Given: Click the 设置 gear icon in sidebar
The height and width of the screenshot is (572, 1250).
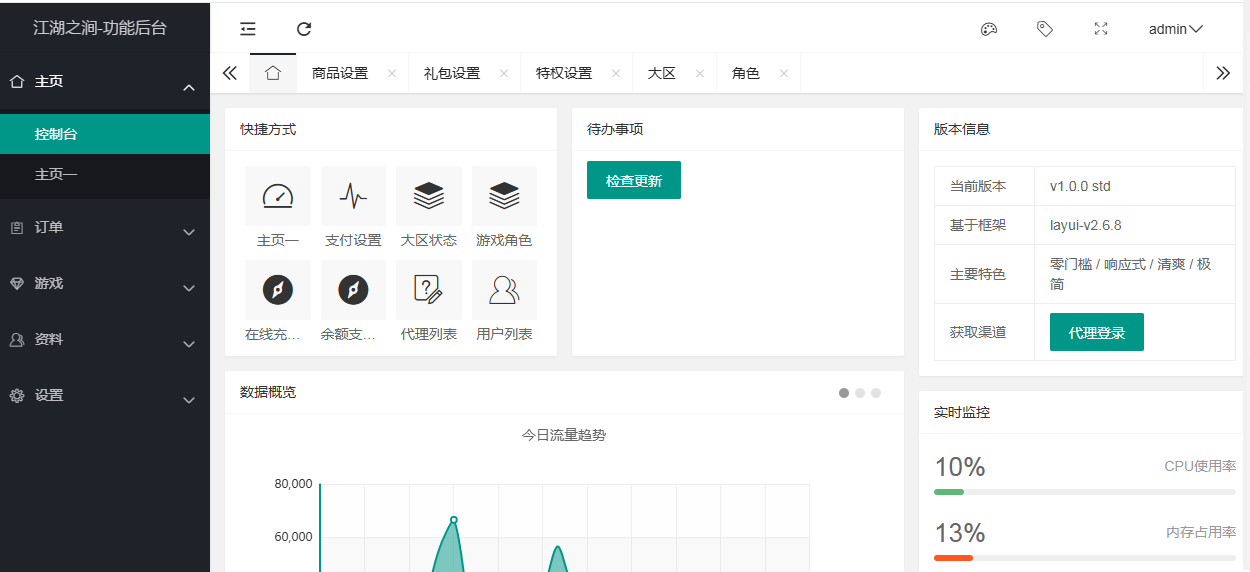Looking at the screenshot, I should pos(17,396).
